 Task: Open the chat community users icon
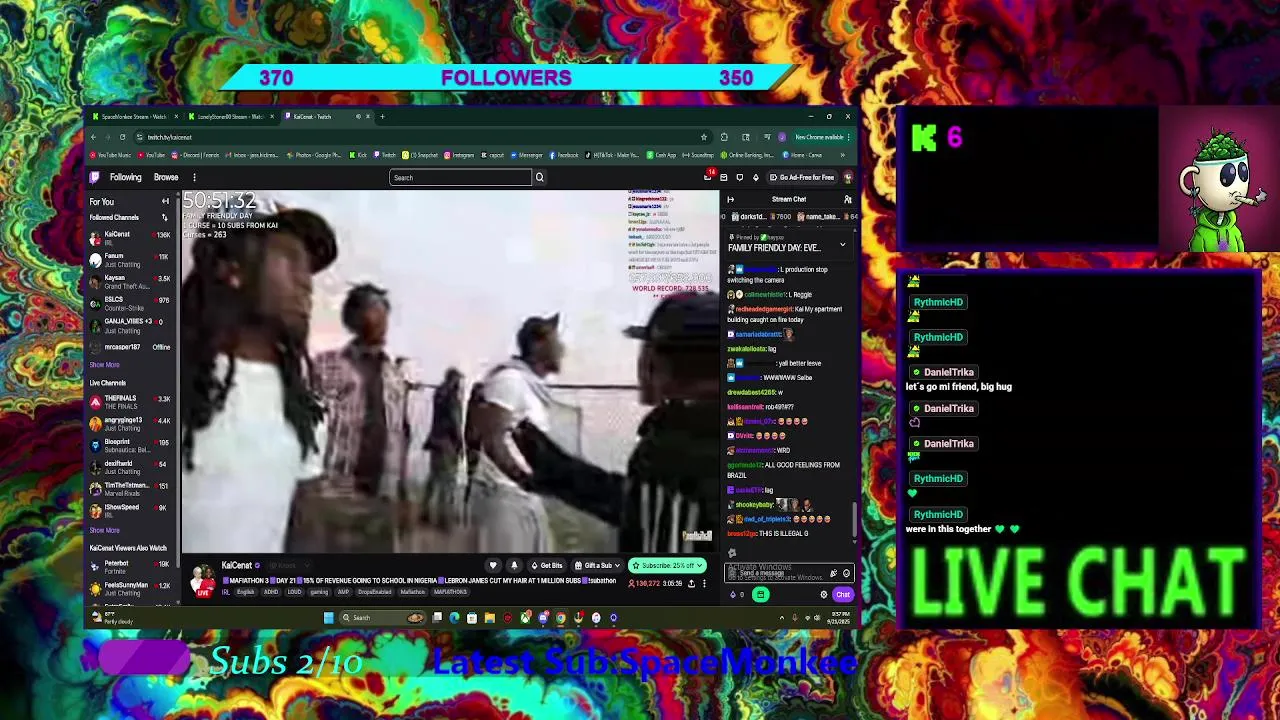(x=847, y=199)
